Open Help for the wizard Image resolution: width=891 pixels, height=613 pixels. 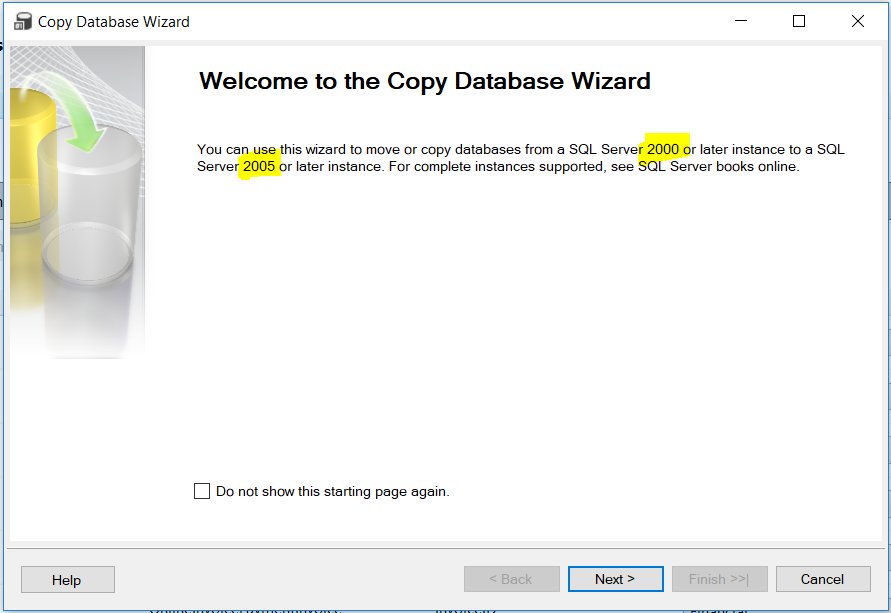(x=68, y=579)
